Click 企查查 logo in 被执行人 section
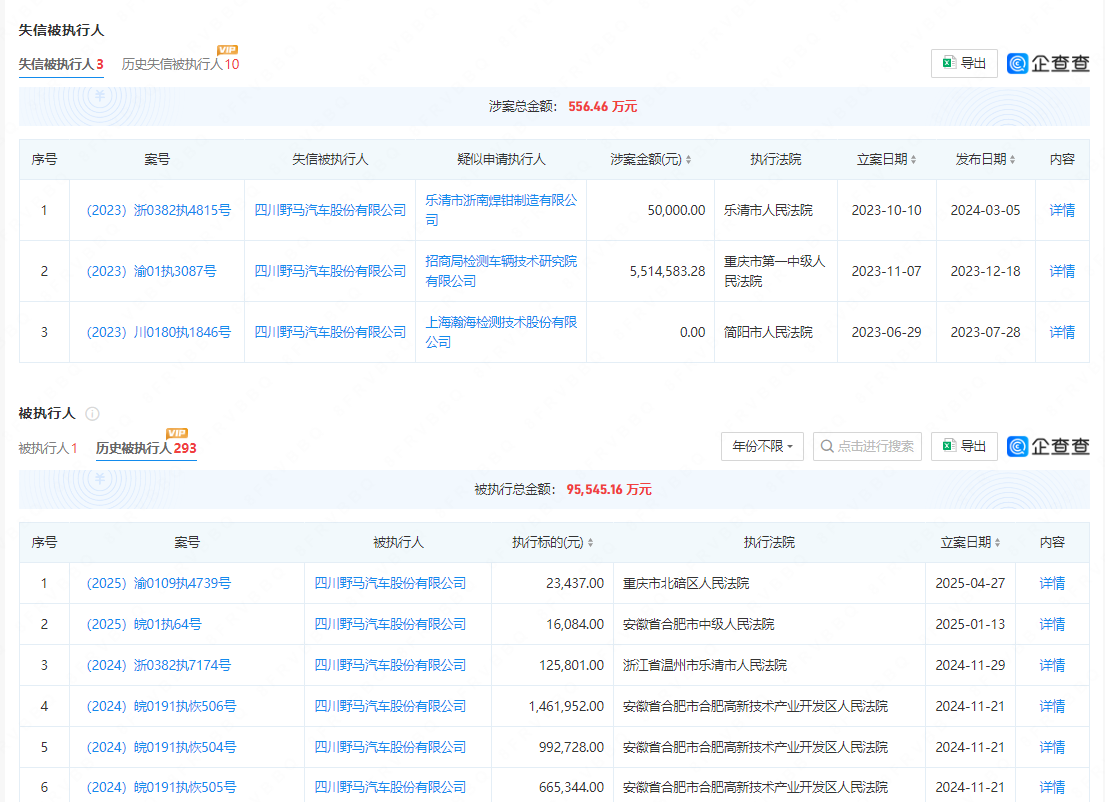 1048,447
